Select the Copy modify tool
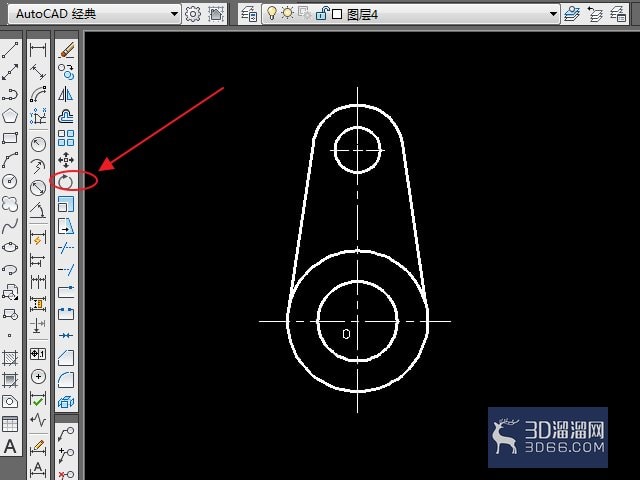 pos(66,72)
